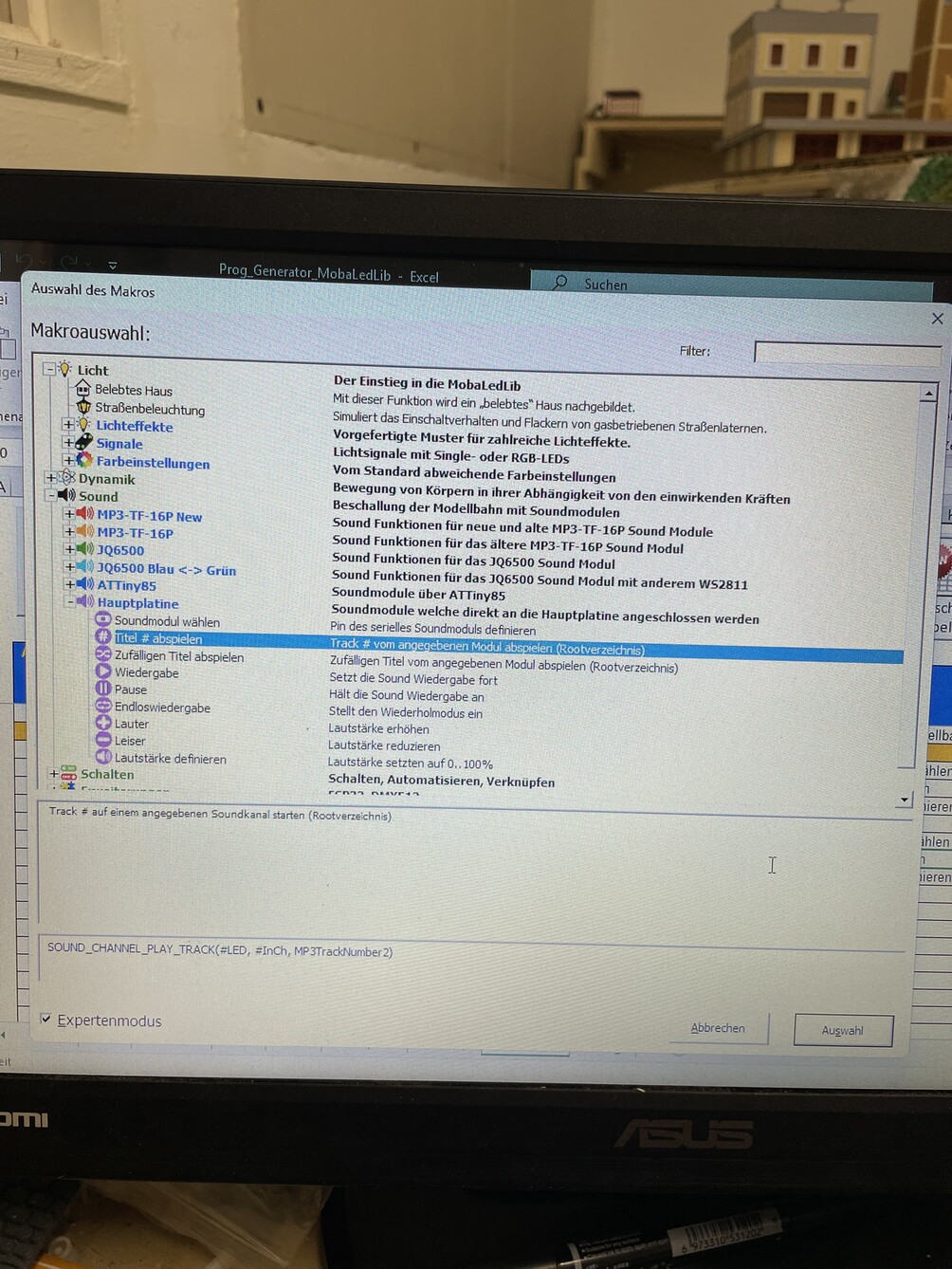The width and height of the screenshot is (952, 1269).
Task: Toggle the Expertenmodus checkbox
Action: [46, 1019]
